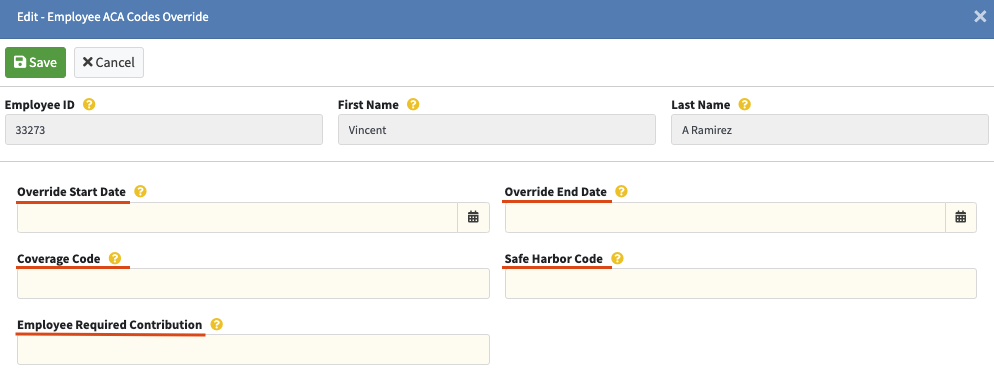Click the Employee Required Contribution help icon
The width and height of the screenshot is (994, 377).
click(x=217, y=324)
